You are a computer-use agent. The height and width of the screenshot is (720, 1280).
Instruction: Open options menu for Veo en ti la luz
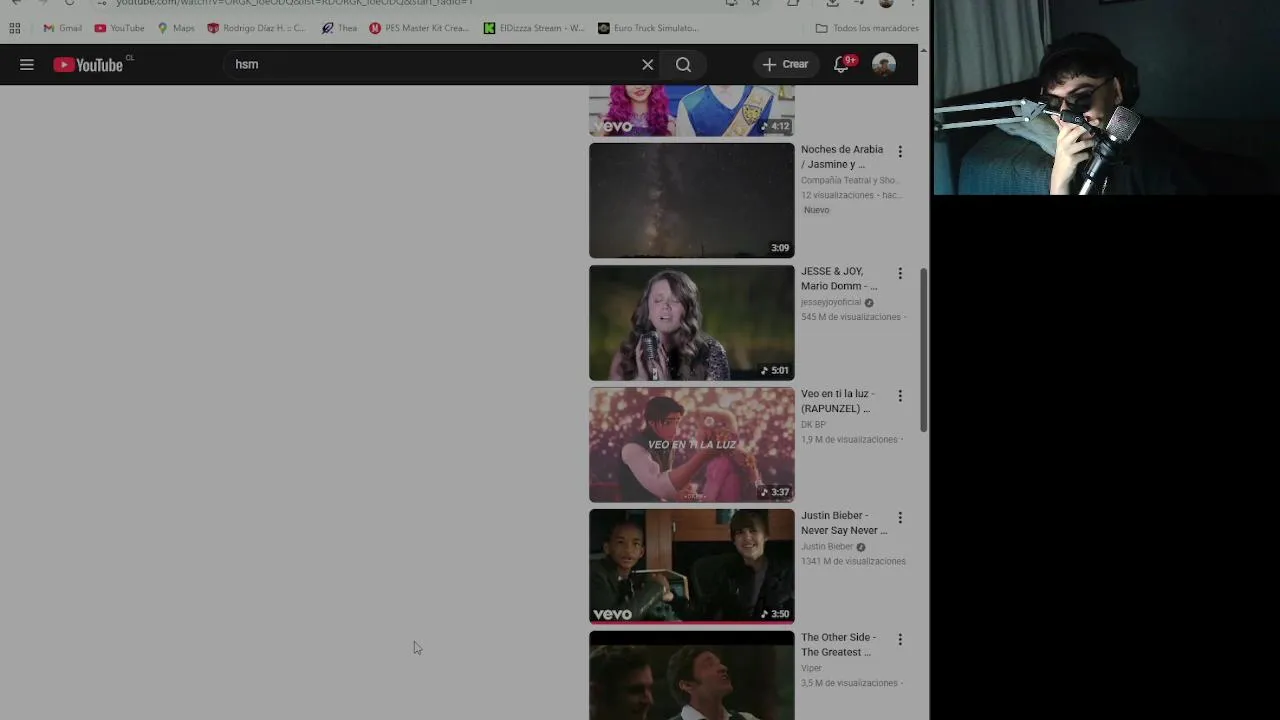coord(900,396)
